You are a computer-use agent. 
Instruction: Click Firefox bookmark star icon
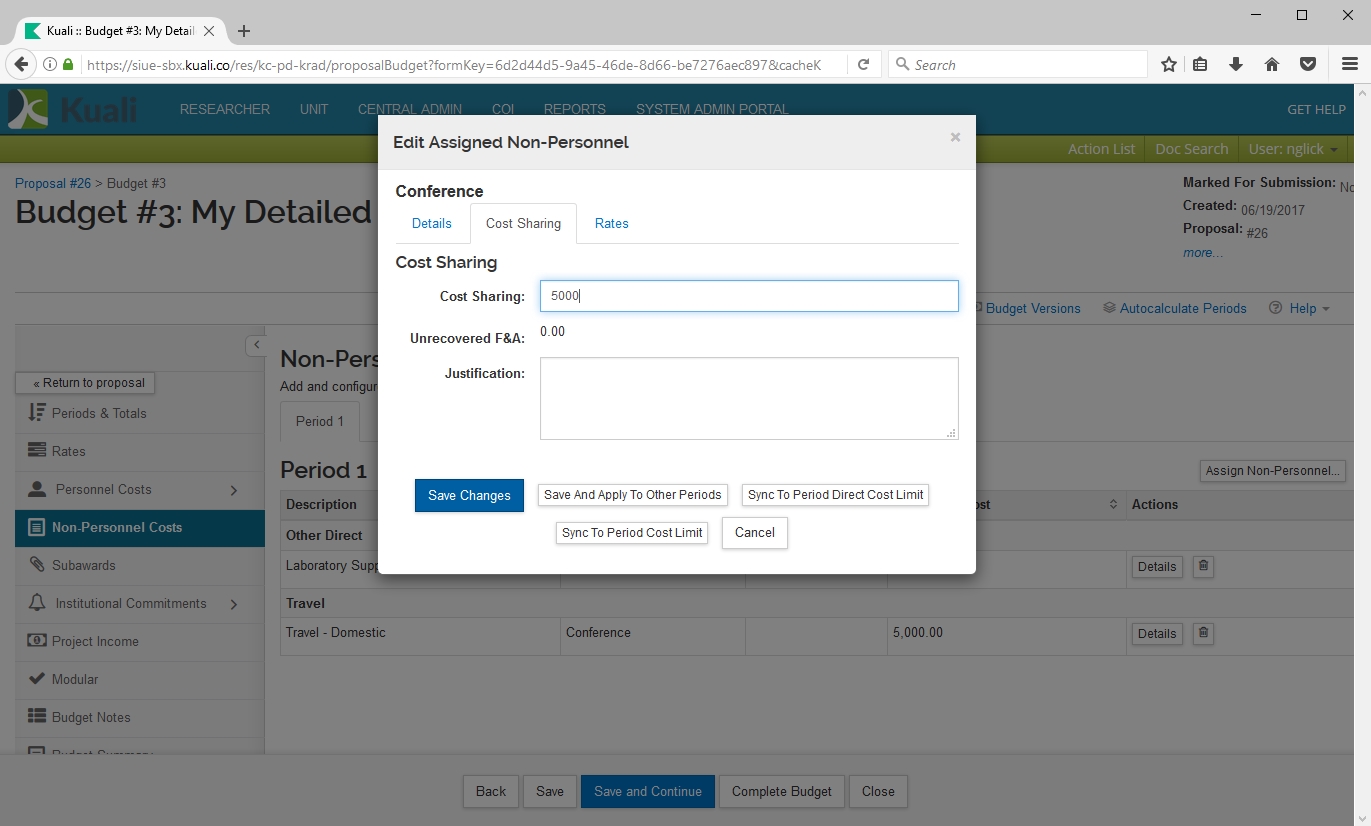pos(1168,65)
